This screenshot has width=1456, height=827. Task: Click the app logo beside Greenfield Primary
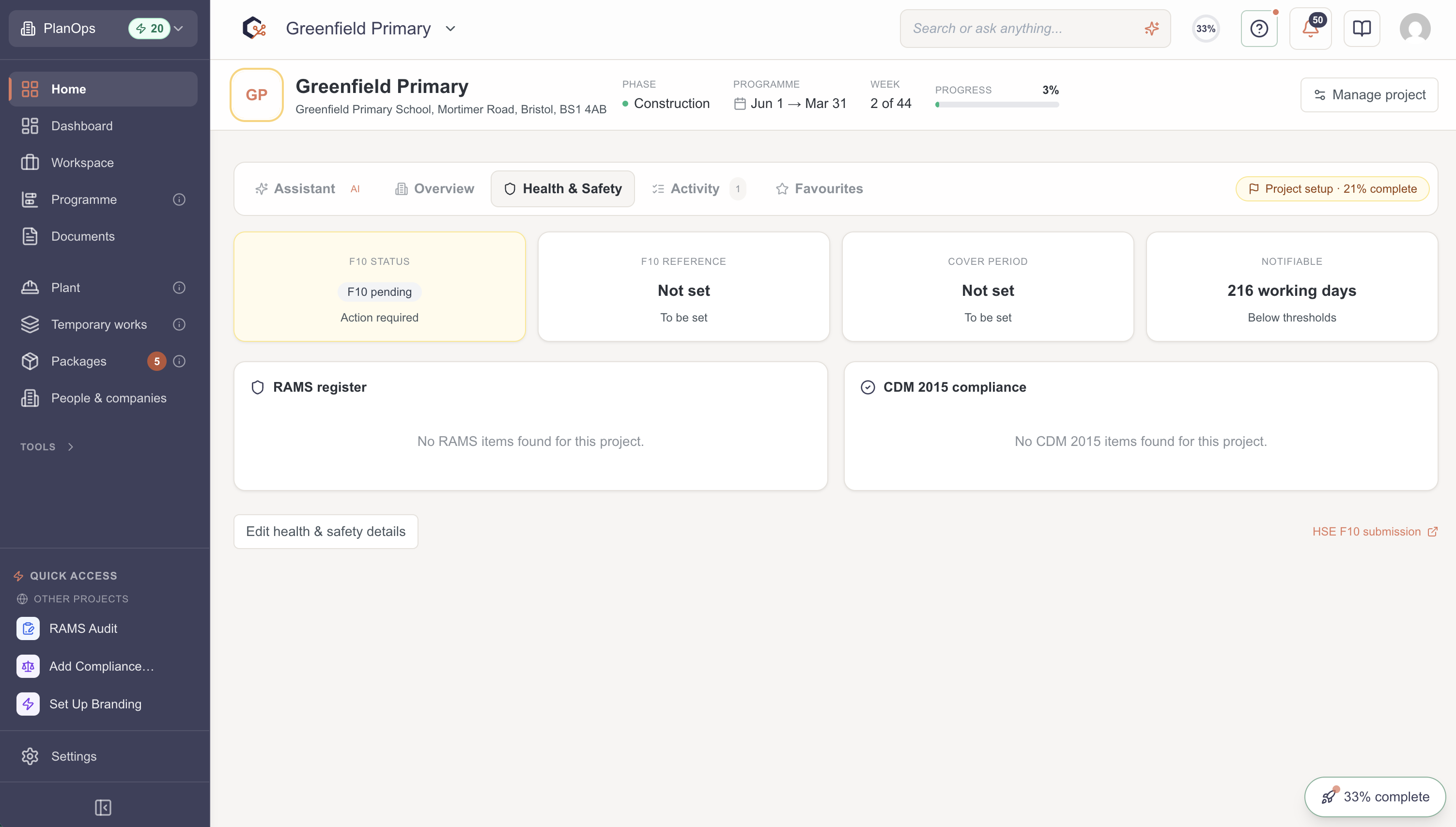(x=254, y=28)
